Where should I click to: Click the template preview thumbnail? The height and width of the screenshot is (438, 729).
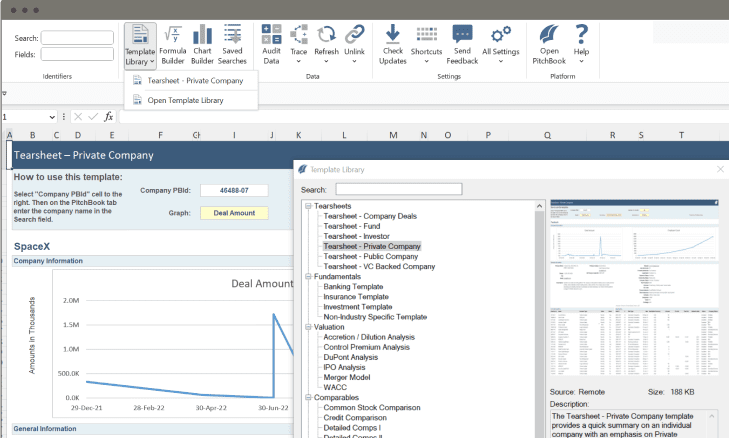pos(634,287)
